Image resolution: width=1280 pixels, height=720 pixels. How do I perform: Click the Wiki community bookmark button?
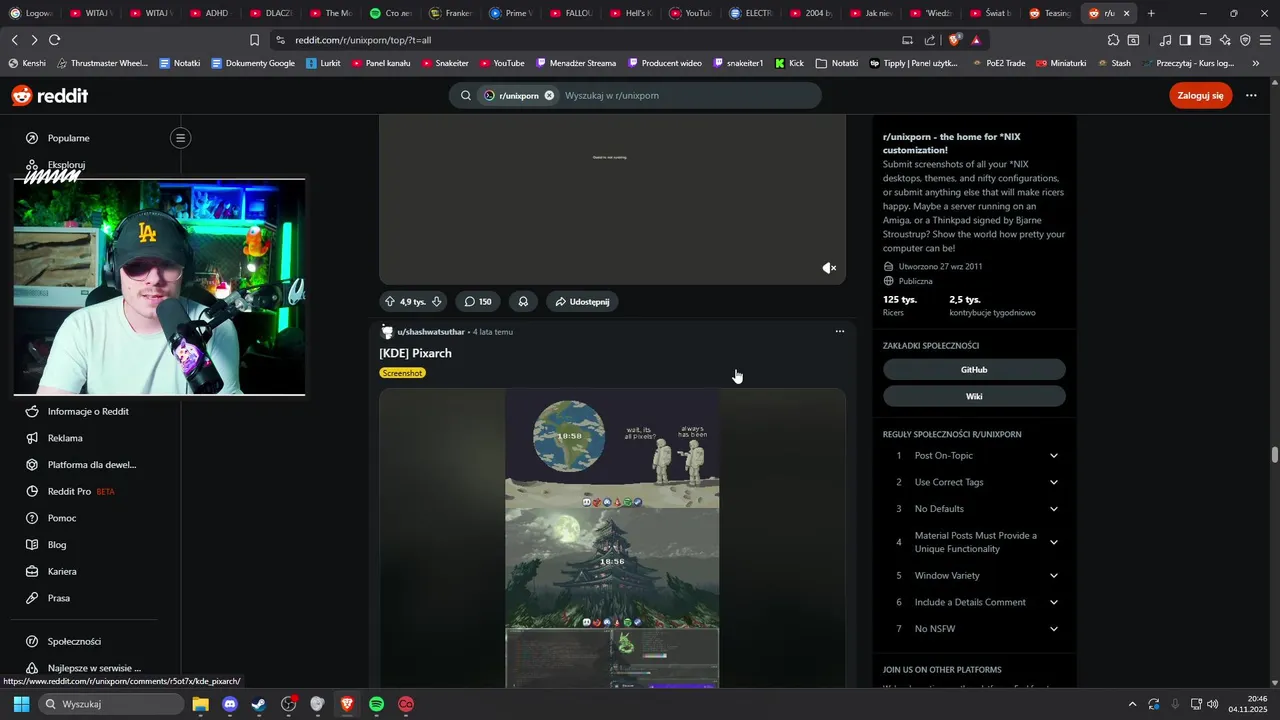(x=974, y=396)
